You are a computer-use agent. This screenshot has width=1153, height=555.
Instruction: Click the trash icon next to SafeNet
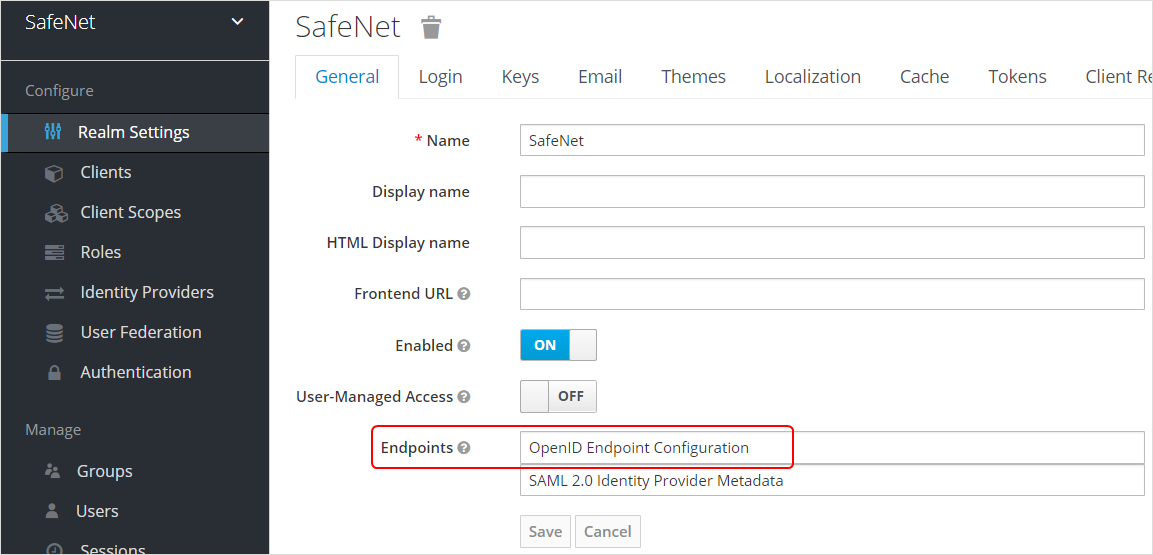pos(431,27)
